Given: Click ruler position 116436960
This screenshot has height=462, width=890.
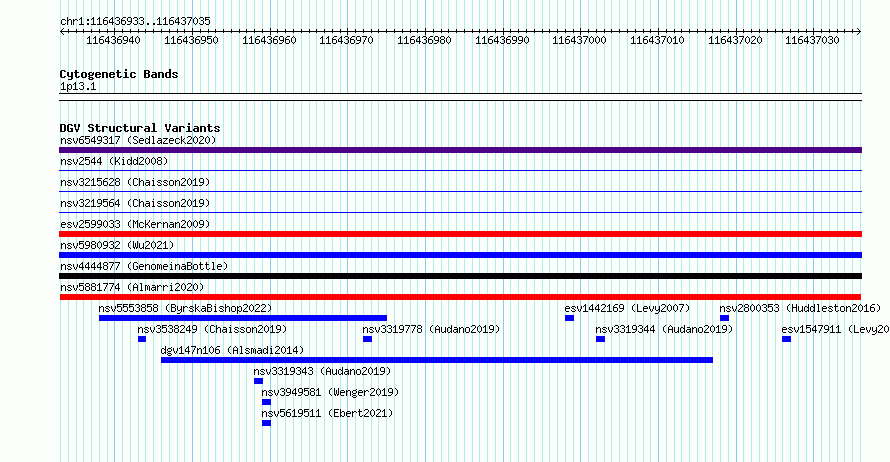Looking at the screenshot, I should tap(269, 40).
